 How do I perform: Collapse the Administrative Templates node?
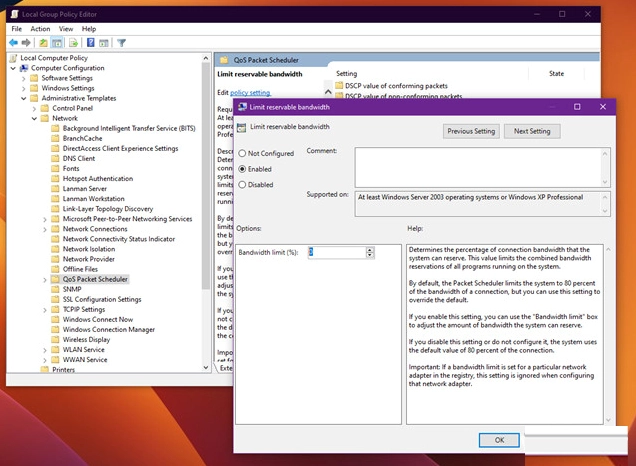click(24, 99)
